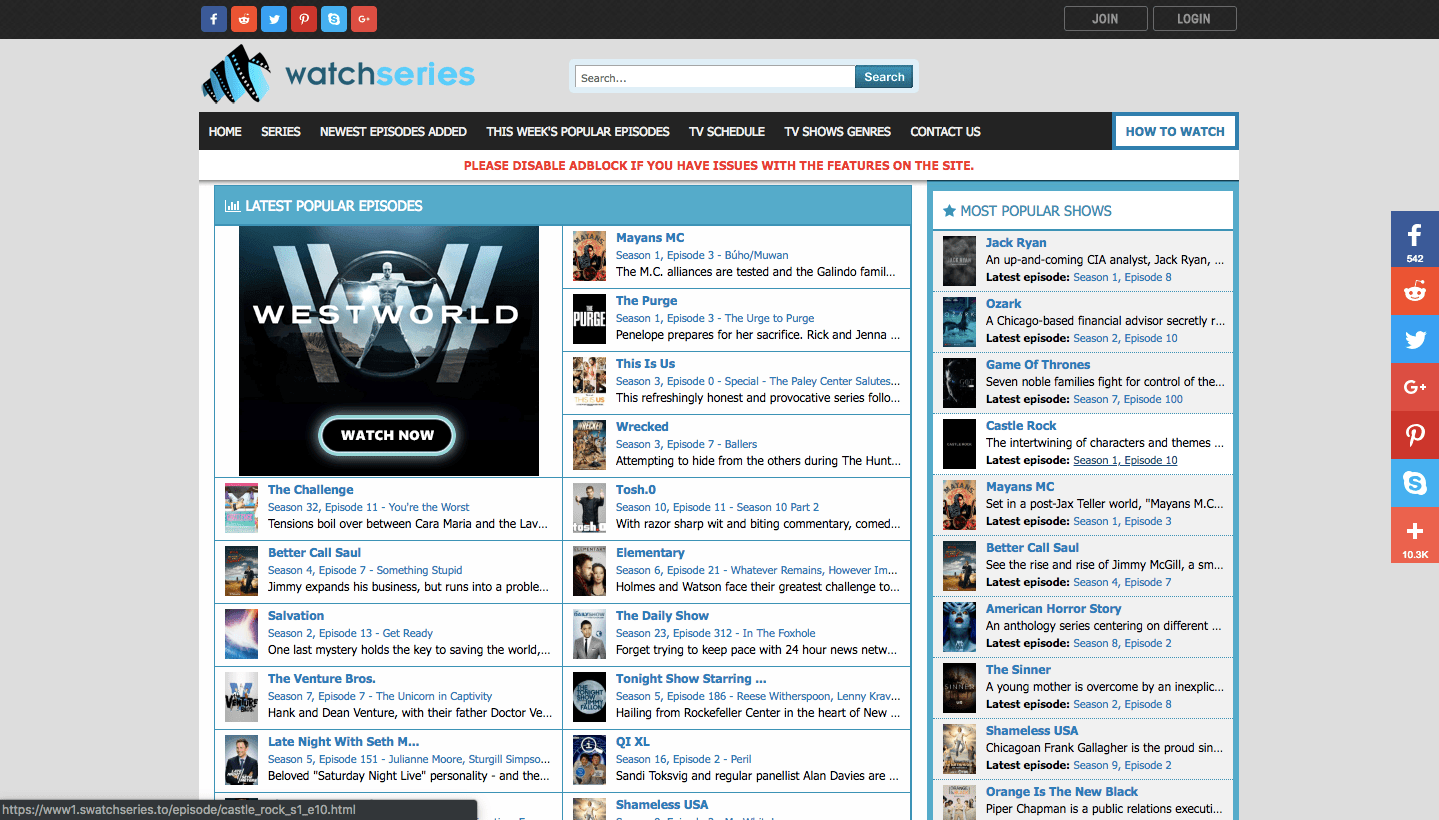
Task: Open Shameless USA Season 9, Episode 2 link
Action: click(1122, 765)
